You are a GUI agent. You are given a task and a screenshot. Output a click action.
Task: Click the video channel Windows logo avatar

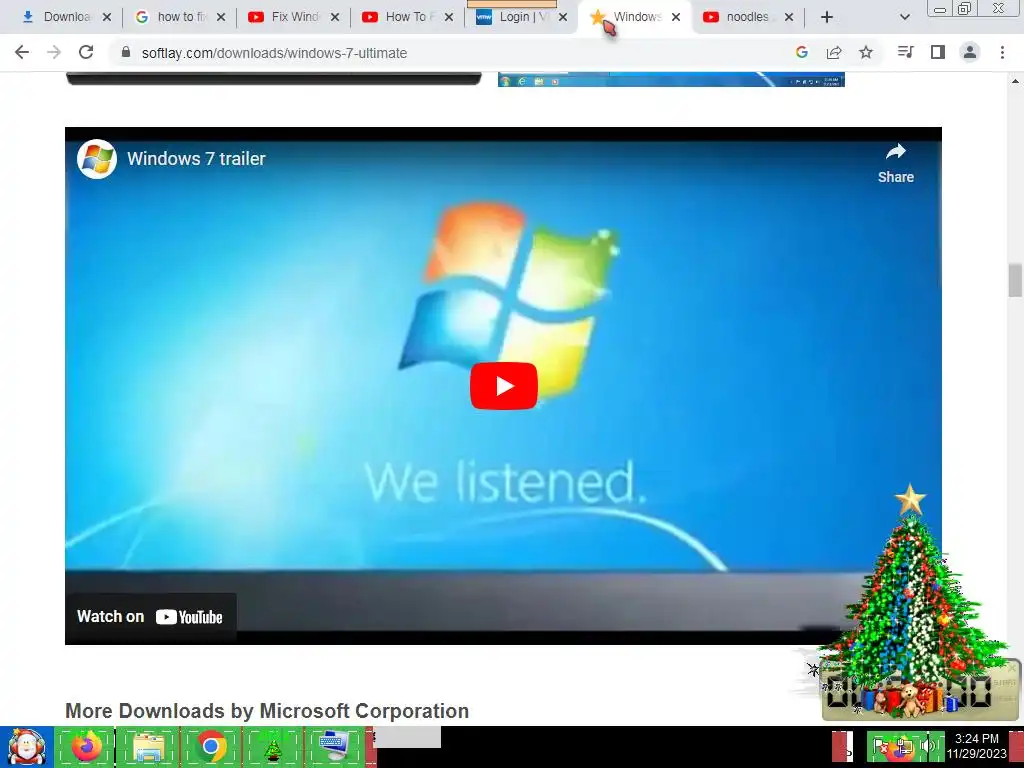click(x=97, y=159)
